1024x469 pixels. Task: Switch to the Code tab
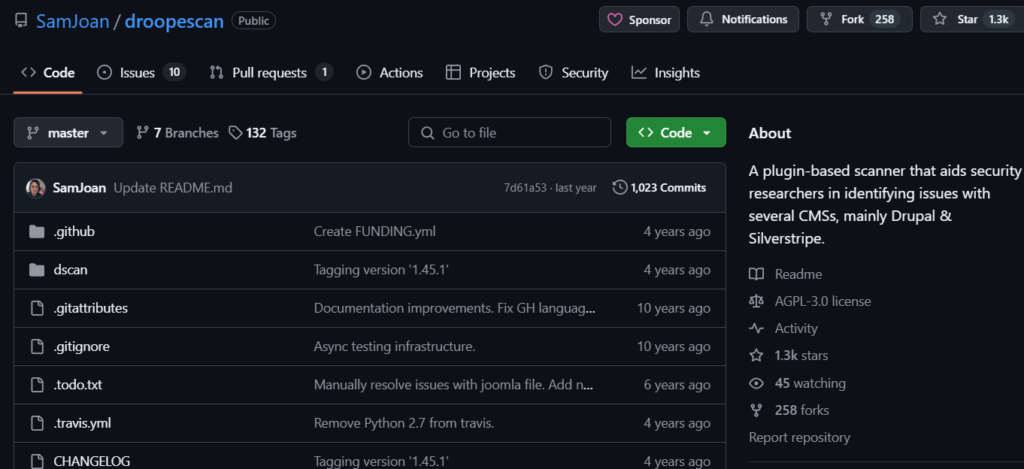[48, 73]
